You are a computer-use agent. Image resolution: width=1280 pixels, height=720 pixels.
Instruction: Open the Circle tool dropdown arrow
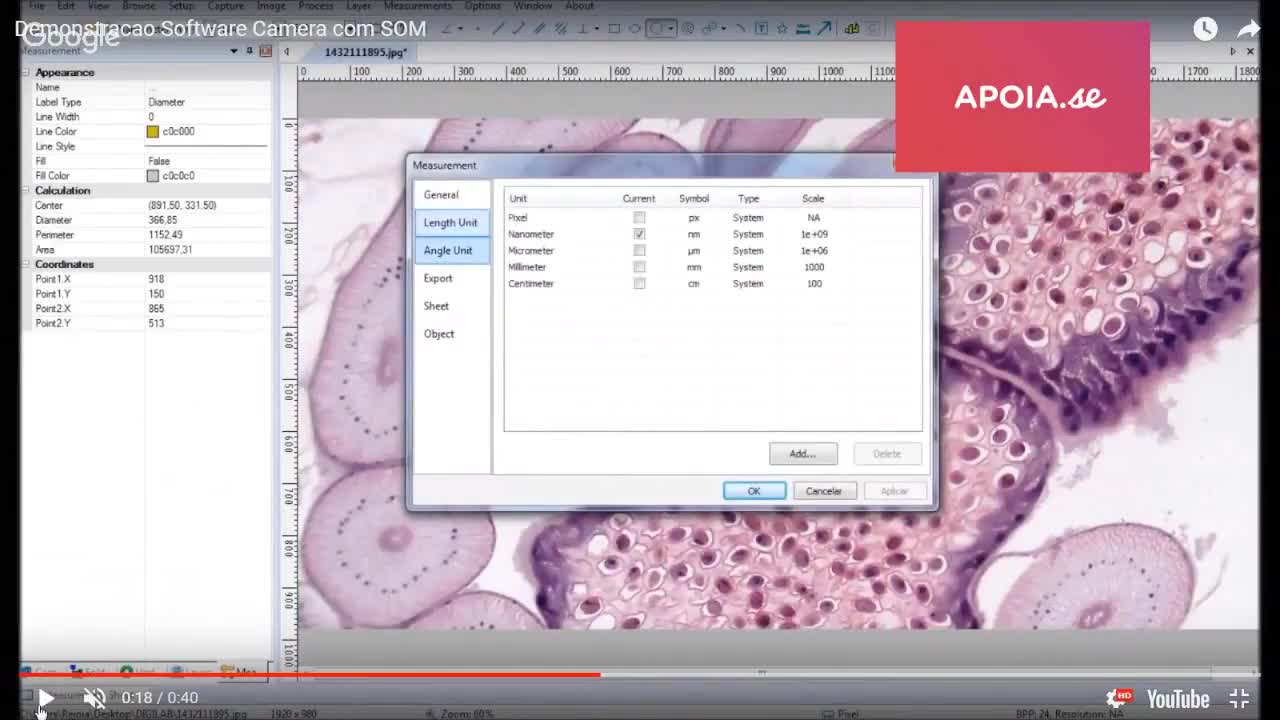tap(671, 29)
